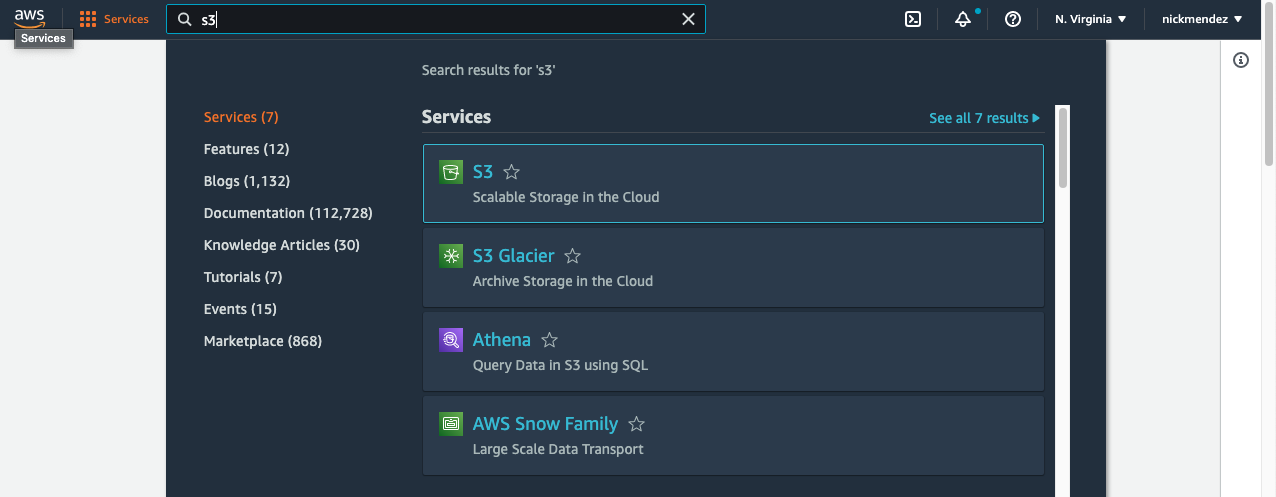Select the Features (12) filter

pos(246,149)
